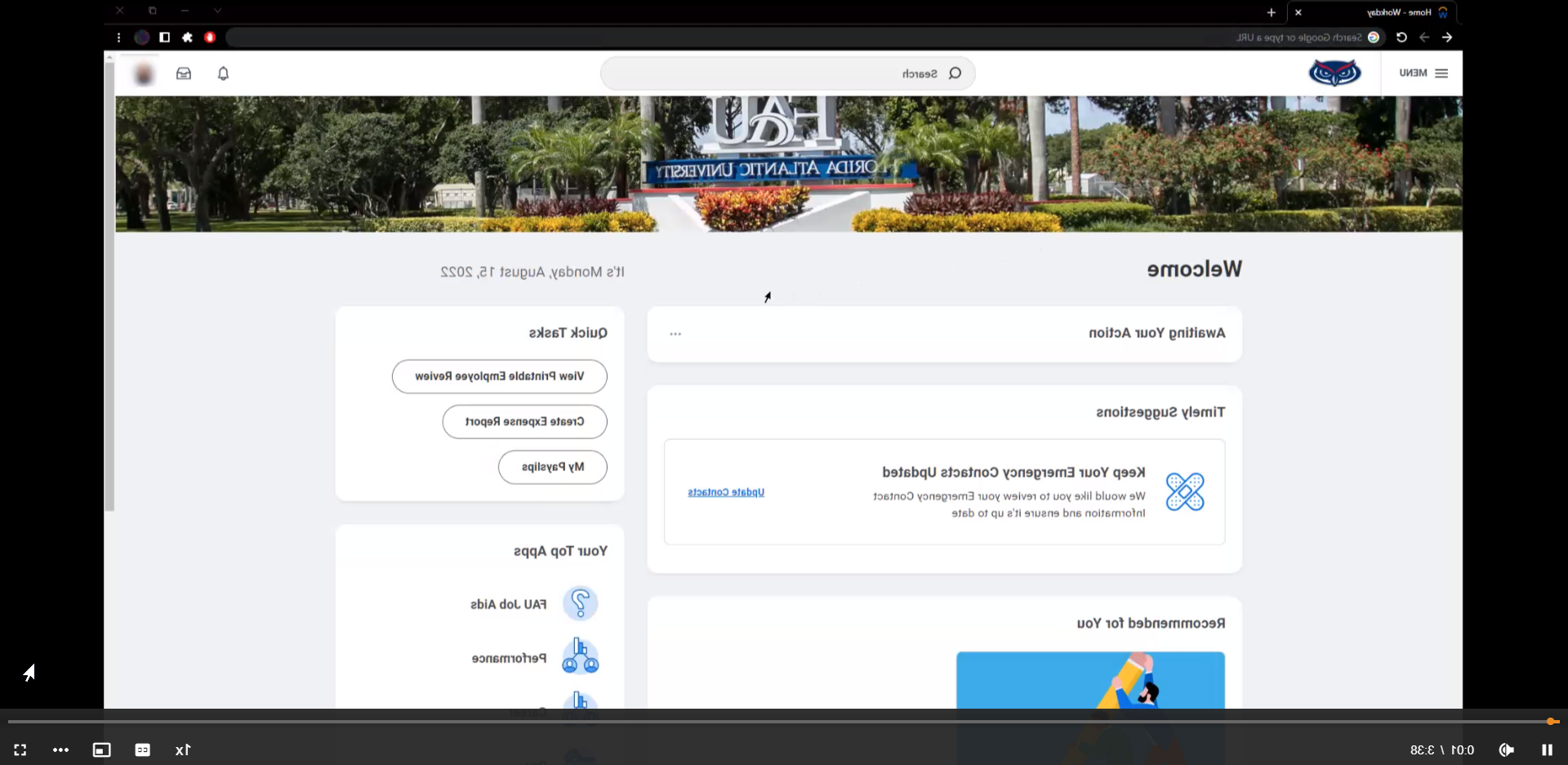Click the Timely Suggestions heading
1568x765 pixels.
(1160, 412)
